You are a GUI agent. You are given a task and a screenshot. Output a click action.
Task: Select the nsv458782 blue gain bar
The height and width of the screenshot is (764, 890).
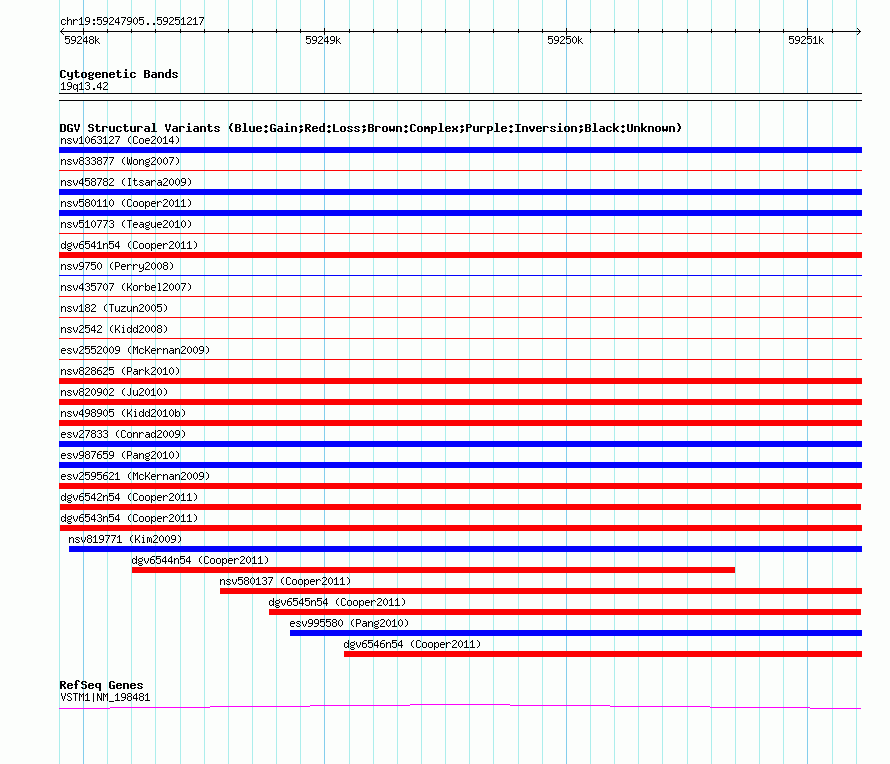click(x=460, y=192)
